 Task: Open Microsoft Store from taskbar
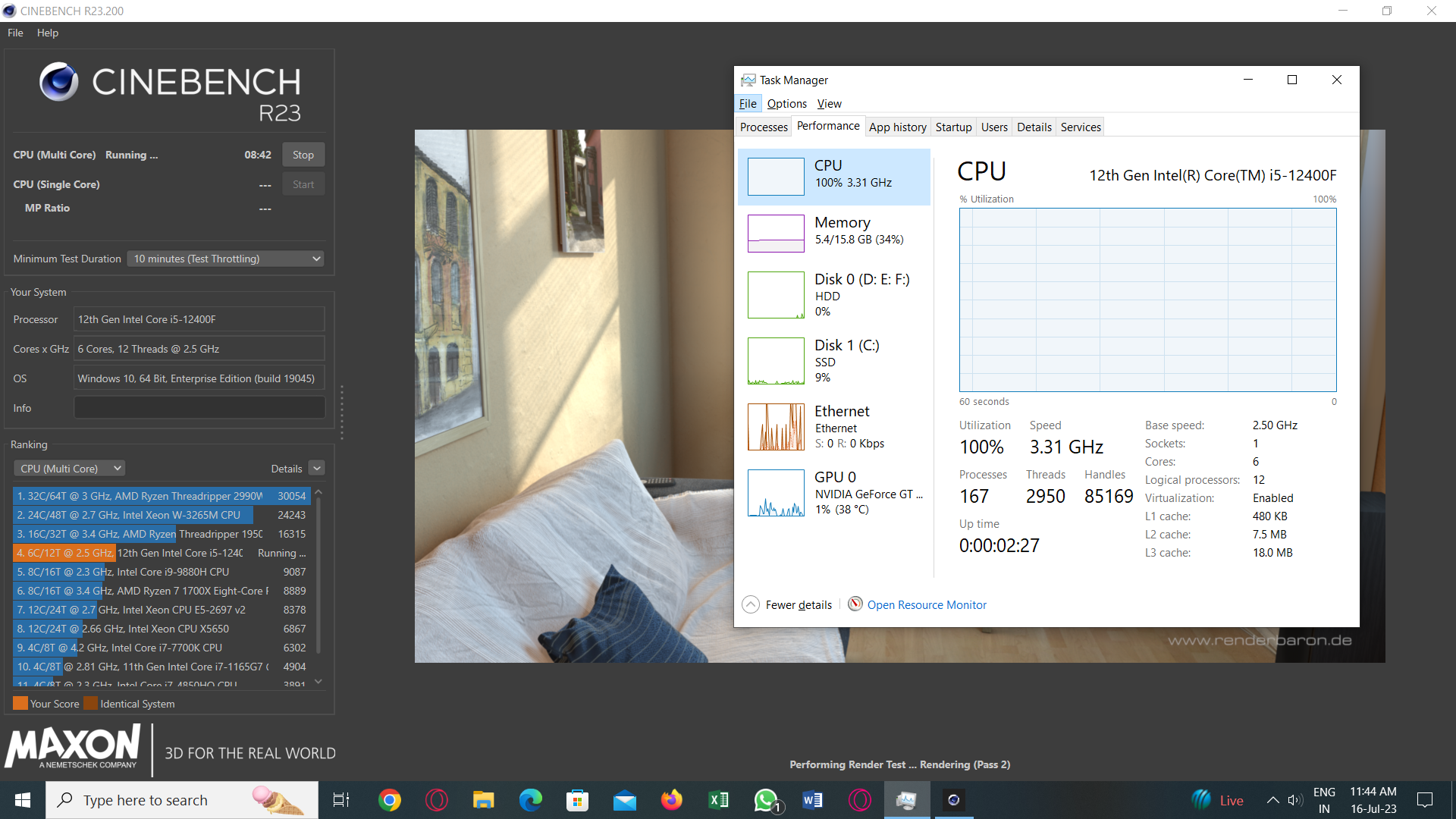(578, 800)
